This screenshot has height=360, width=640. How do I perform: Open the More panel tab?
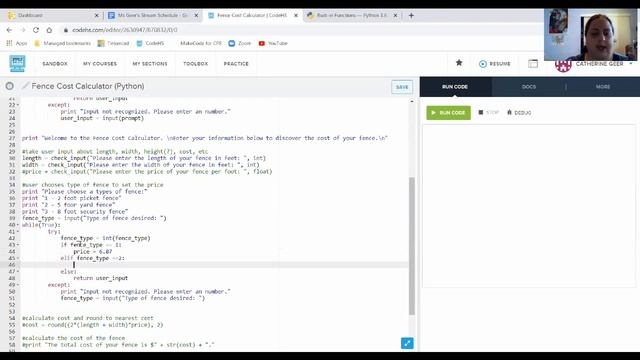(603, 87)
